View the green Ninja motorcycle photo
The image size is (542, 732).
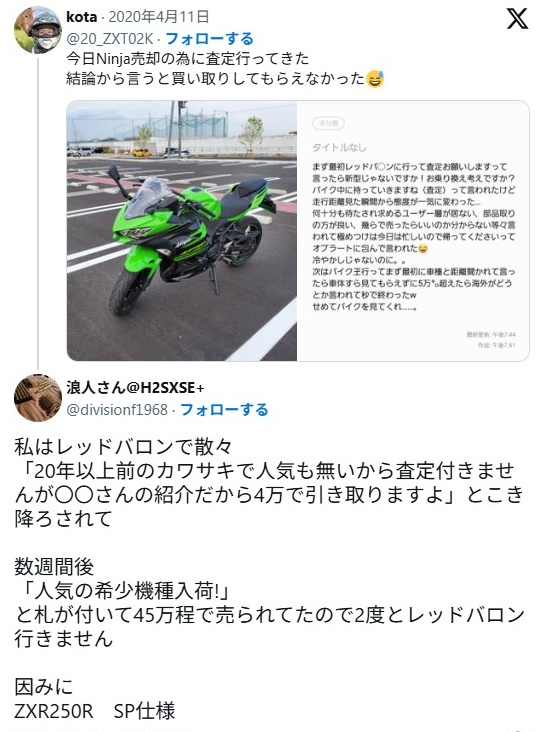(x=182, y=231)
